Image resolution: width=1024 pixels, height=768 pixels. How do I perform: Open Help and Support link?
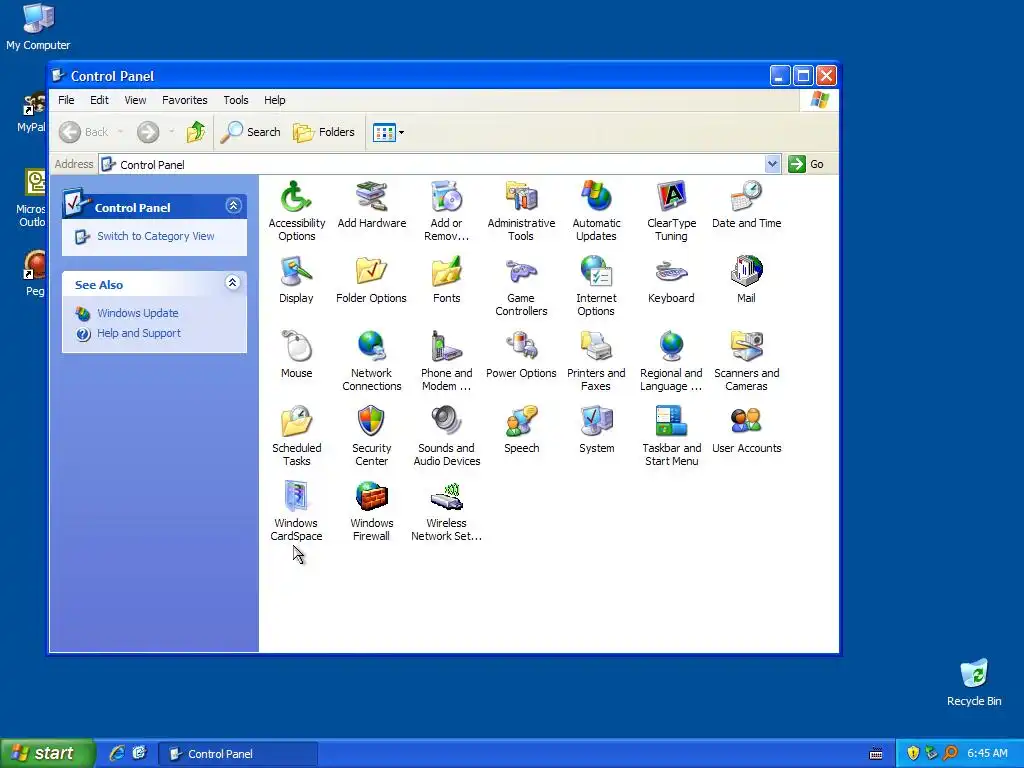(138, 333)
